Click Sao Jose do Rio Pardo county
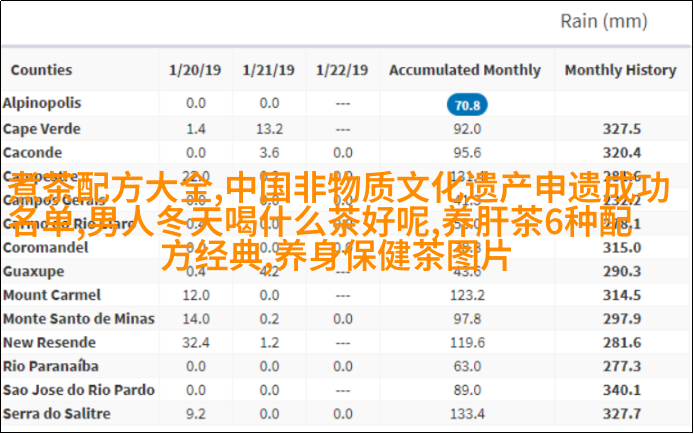 [78, 390]
